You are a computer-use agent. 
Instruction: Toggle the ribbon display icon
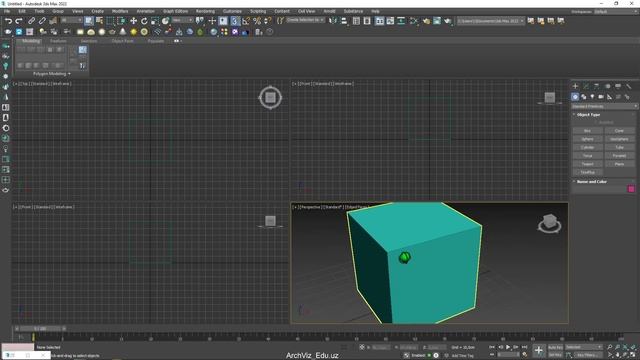click(x=380, y=20)
